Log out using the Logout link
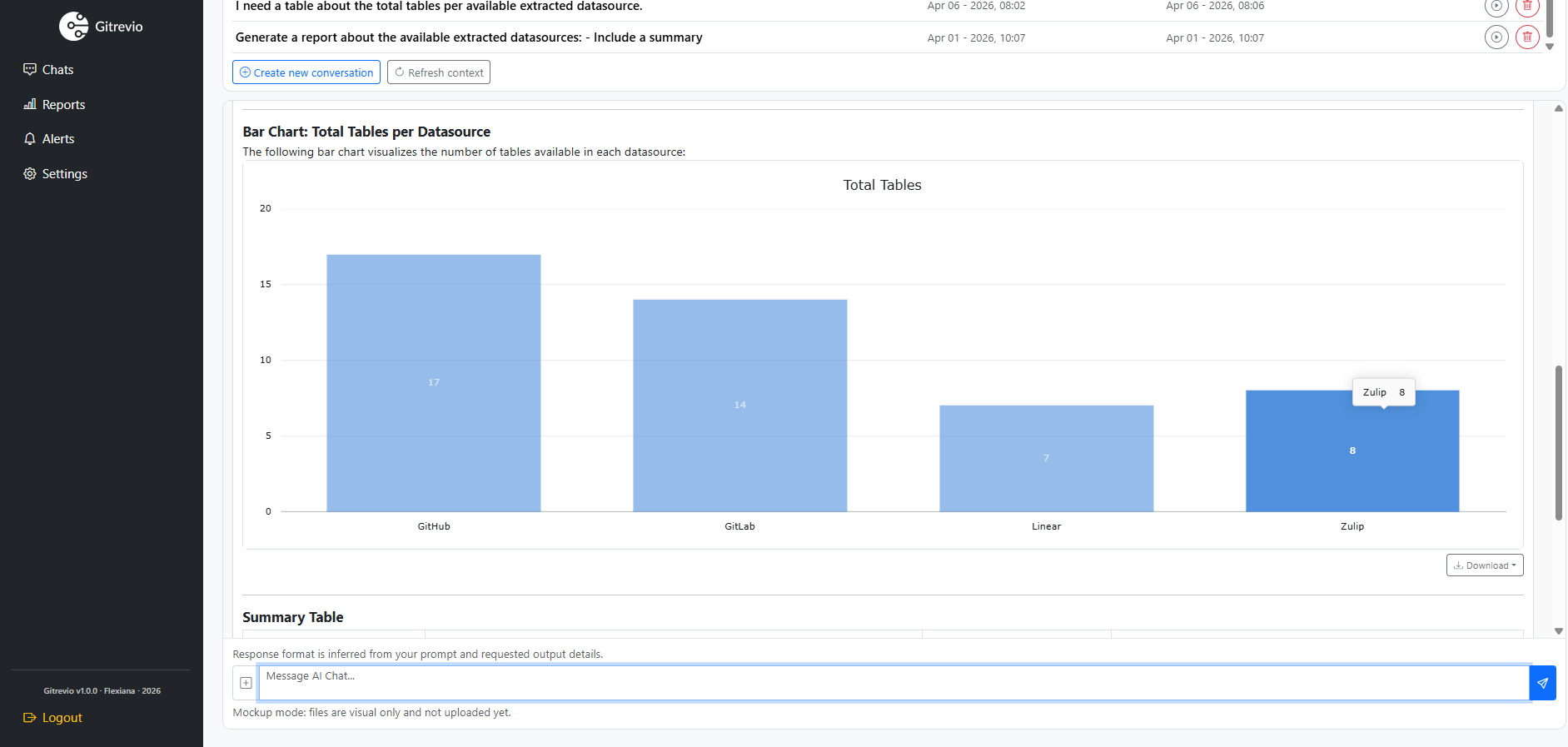Image resolution: width=1568 pixels, height=747 pixels. tap(52, 718)
